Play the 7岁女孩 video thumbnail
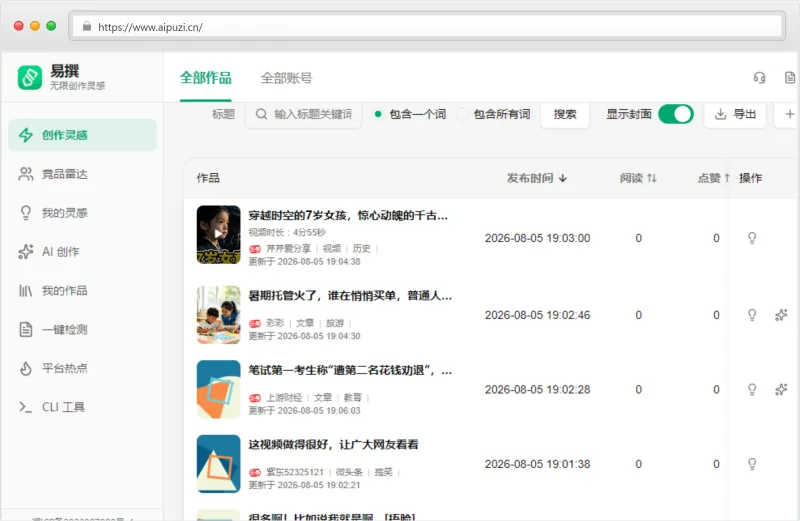The width and height of the screenshot is (800, 521). pyautogui.click(x=218, y=235)
